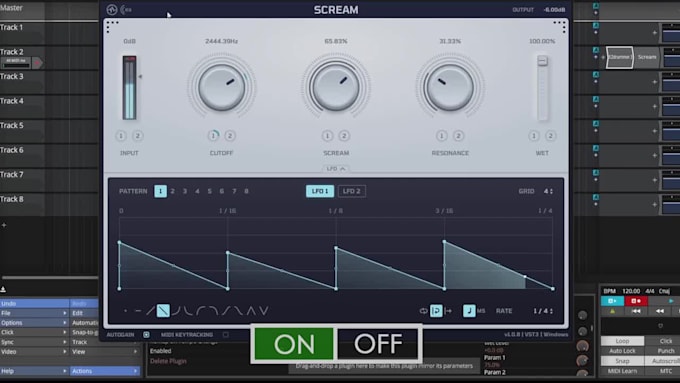The image size is (680, 383).
Task: Select the triangle peak LFO shape
Action: 251,311
